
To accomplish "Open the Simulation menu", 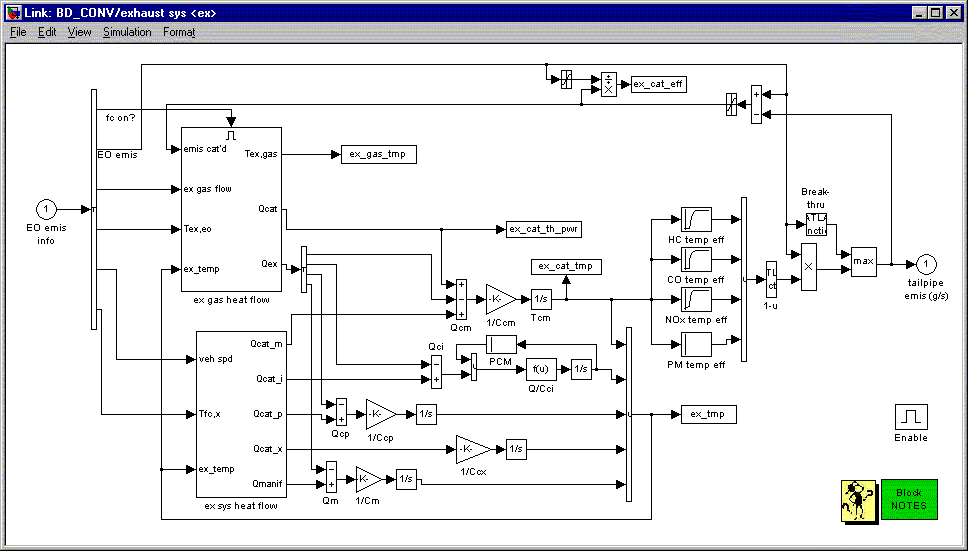I will coord(127,32).
